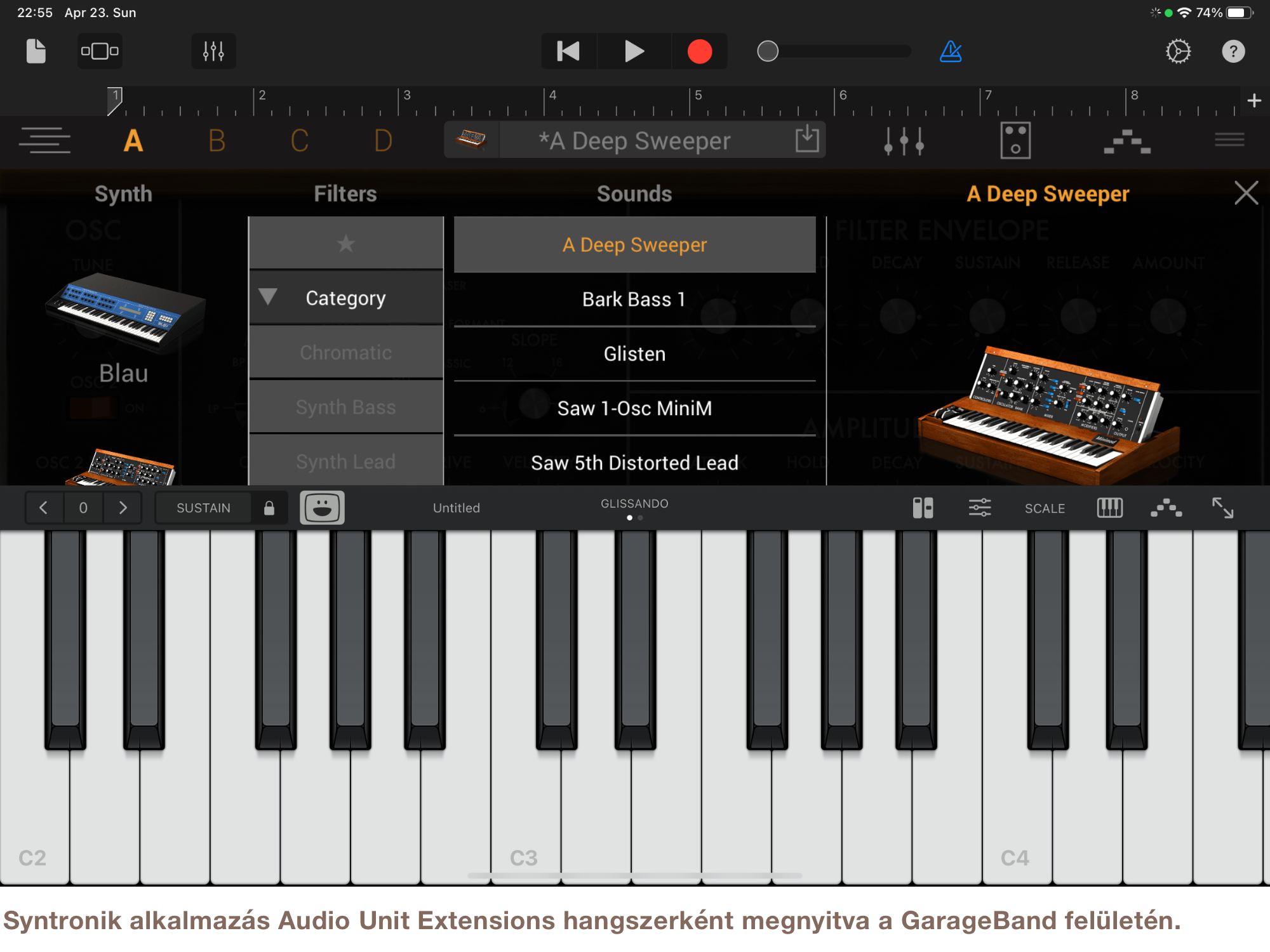Toggle the Synth Lead category filter
Viewport: 1270px width, 952px height.
click(346, 461)
